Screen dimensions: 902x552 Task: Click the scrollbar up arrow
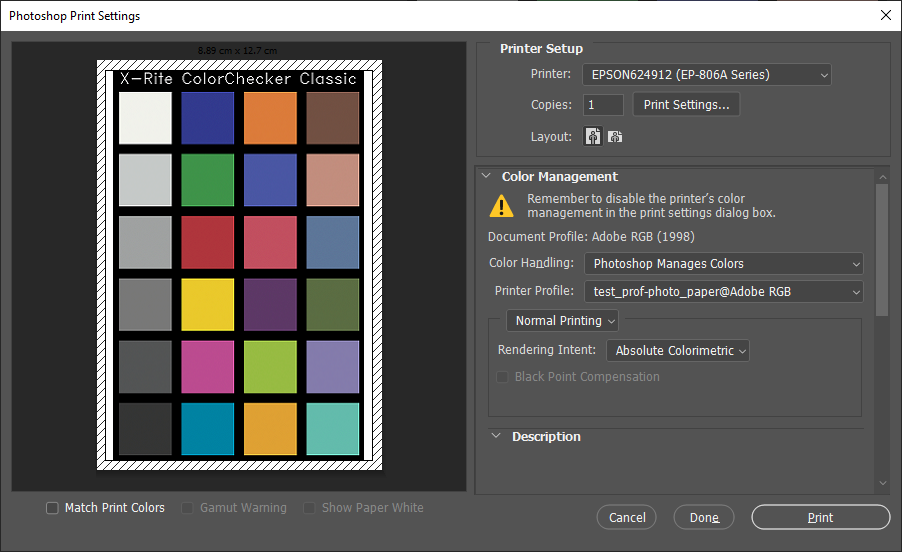[882, 175]
